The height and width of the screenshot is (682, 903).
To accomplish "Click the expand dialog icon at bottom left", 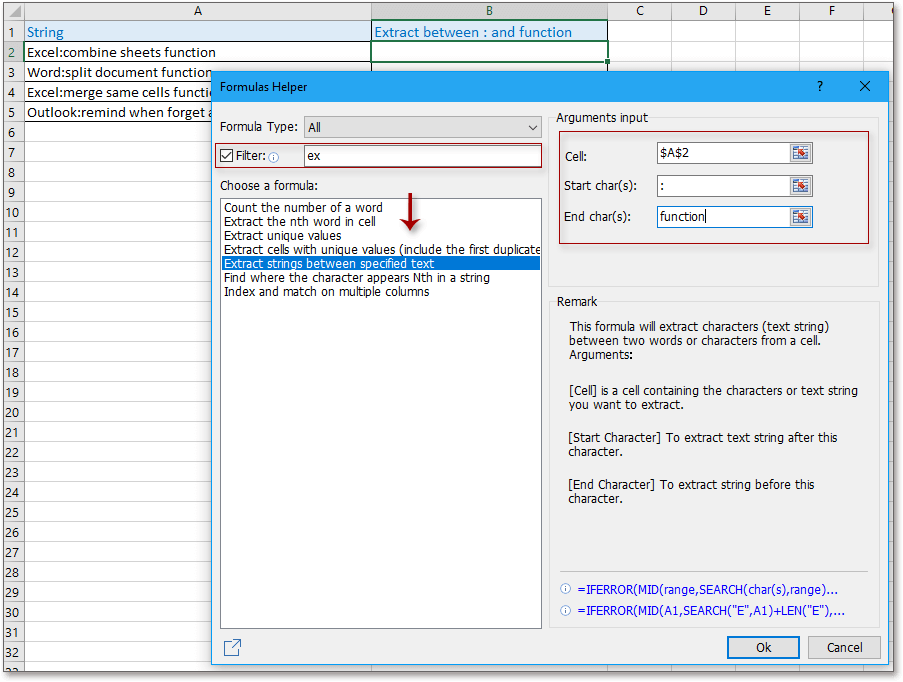I will 231,647.
